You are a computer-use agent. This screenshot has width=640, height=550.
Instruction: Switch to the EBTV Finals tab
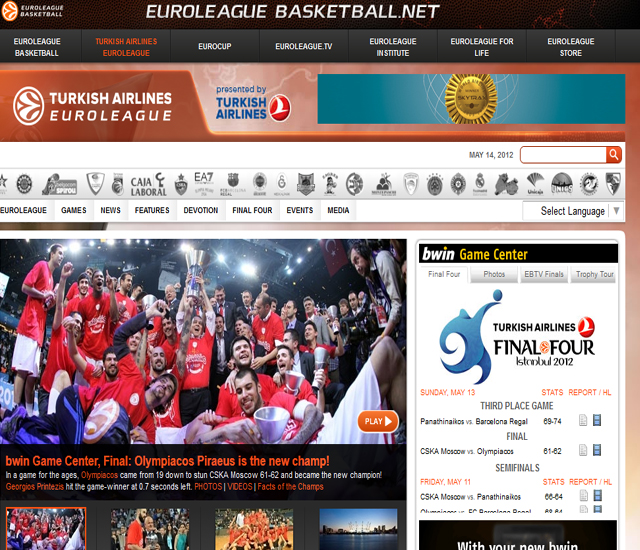tap(544, 274)
